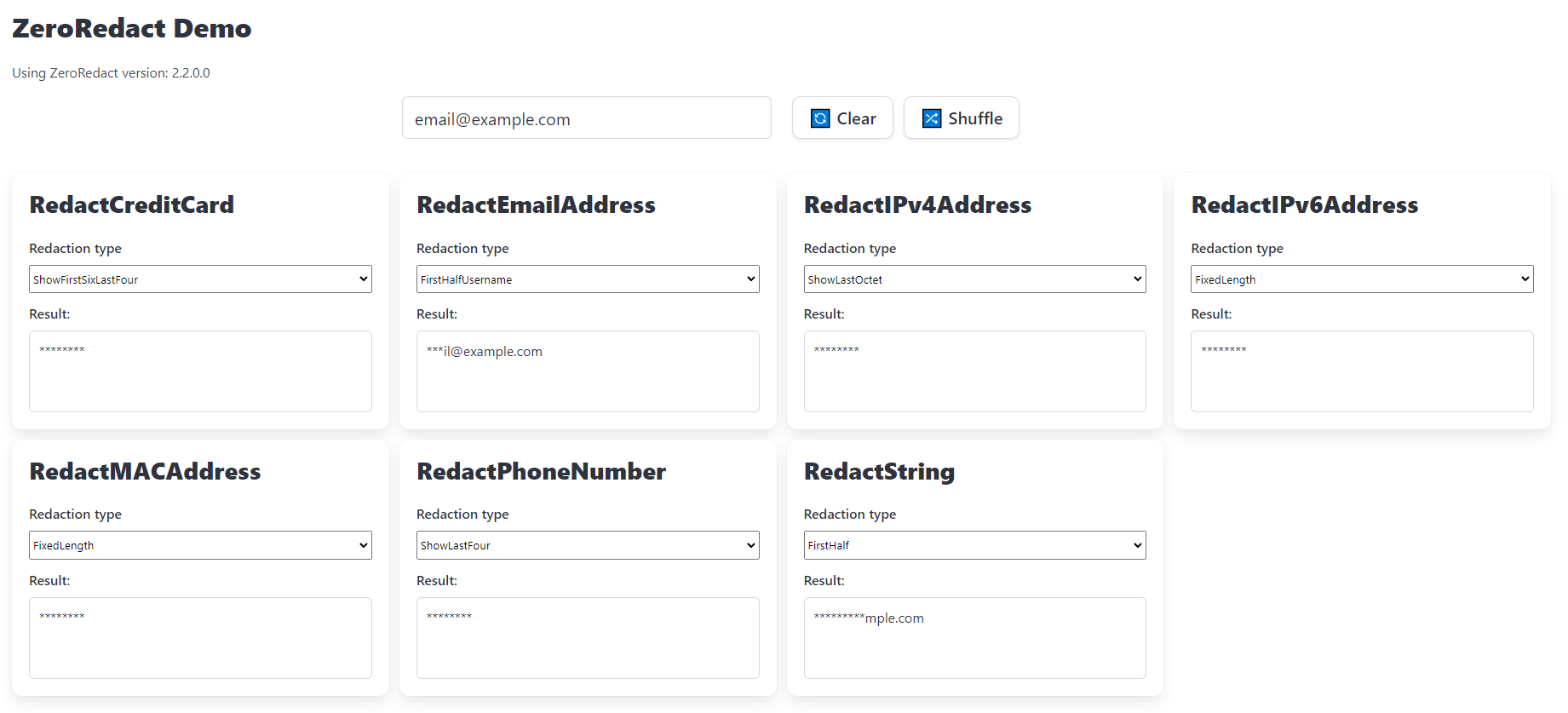Viewport: 1568px width, 713px height.
Task: Click the RedactPhoneNumber card heading
Action: (541, 471)
